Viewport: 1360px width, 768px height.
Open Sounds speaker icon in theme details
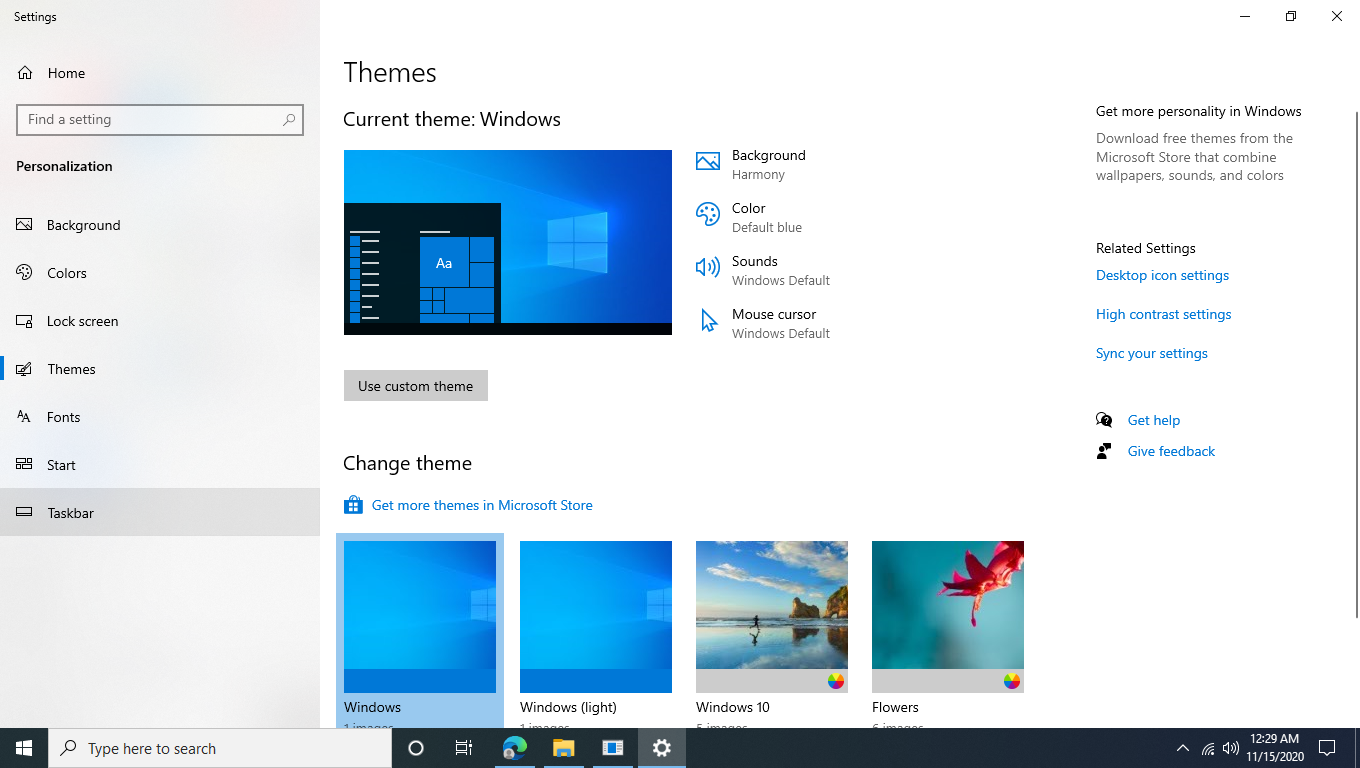point(708,267)
